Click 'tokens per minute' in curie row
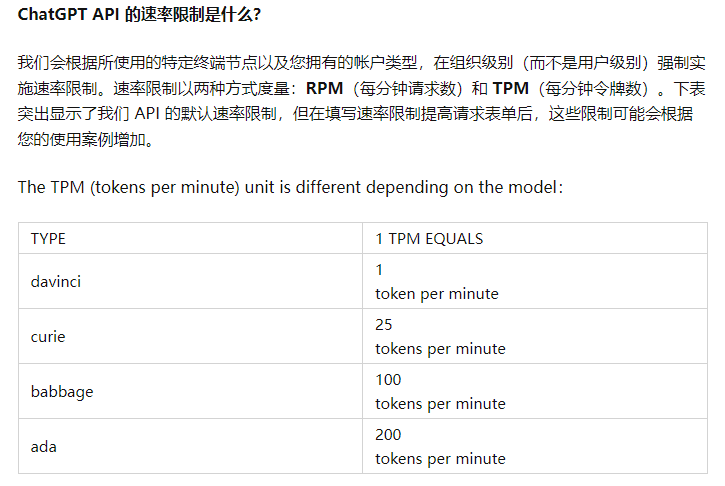This screenshot has height=486, width=725. pyautogui.click(x=440, y=349)
